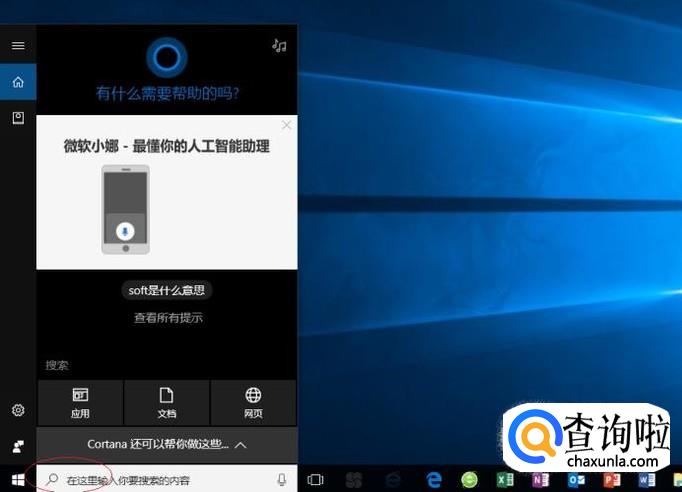Select the Cortana Home icon
This screenshot has height=492, width=682.
tap(18, 82)
